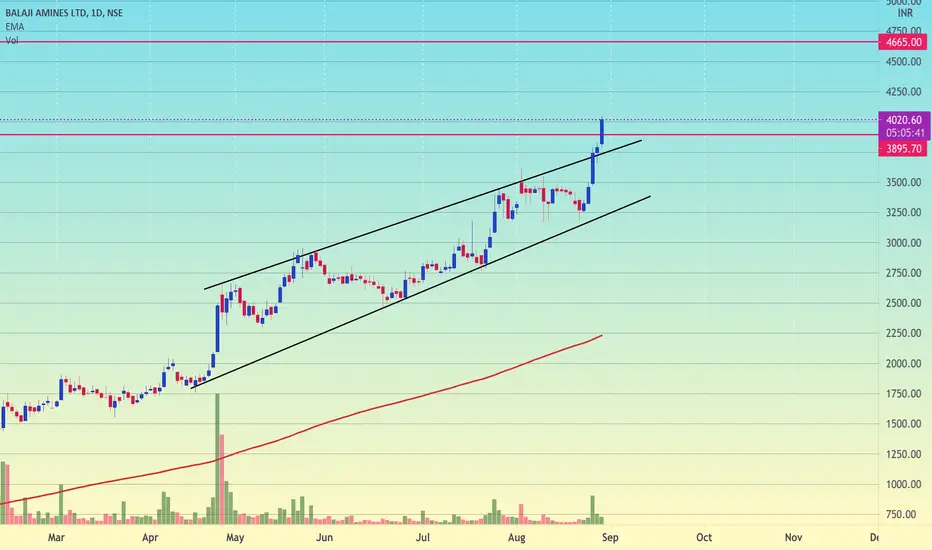Select the upper black channel trendline
Viewport: 932px width, 550px height.
click(x=423, y=215)
